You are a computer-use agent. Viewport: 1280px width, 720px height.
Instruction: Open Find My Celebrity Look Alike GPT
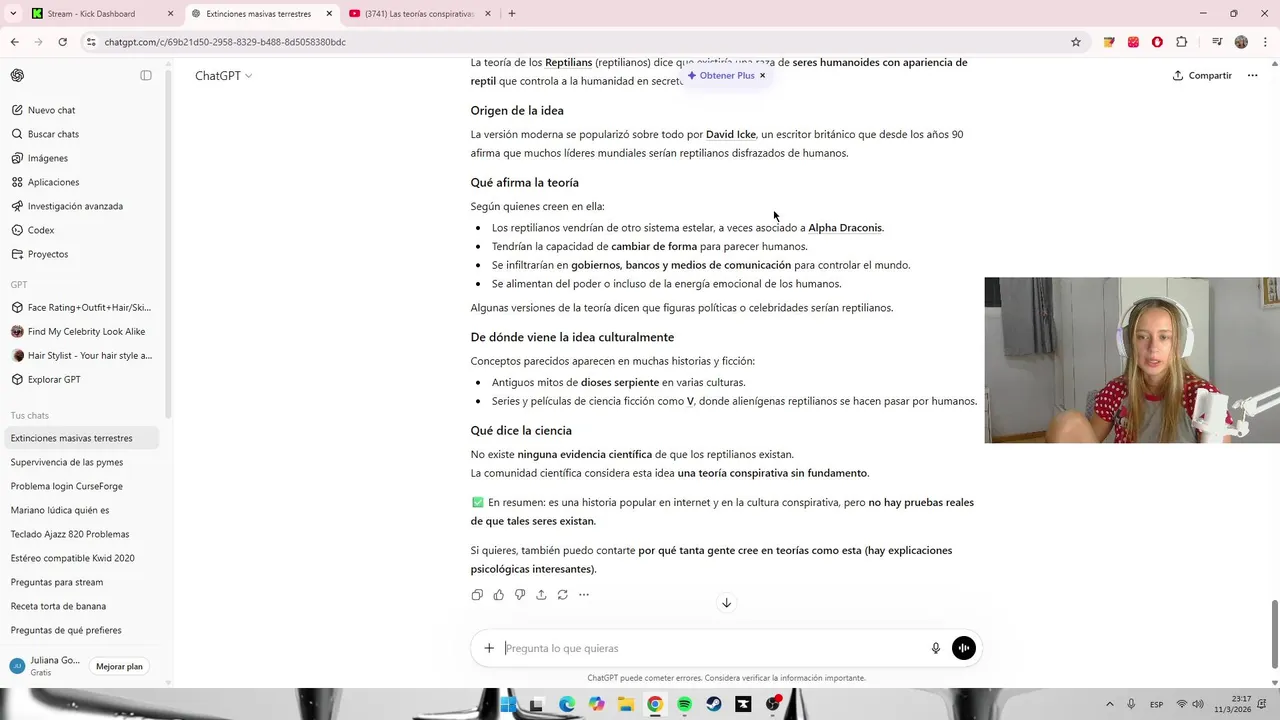[82, 332]
